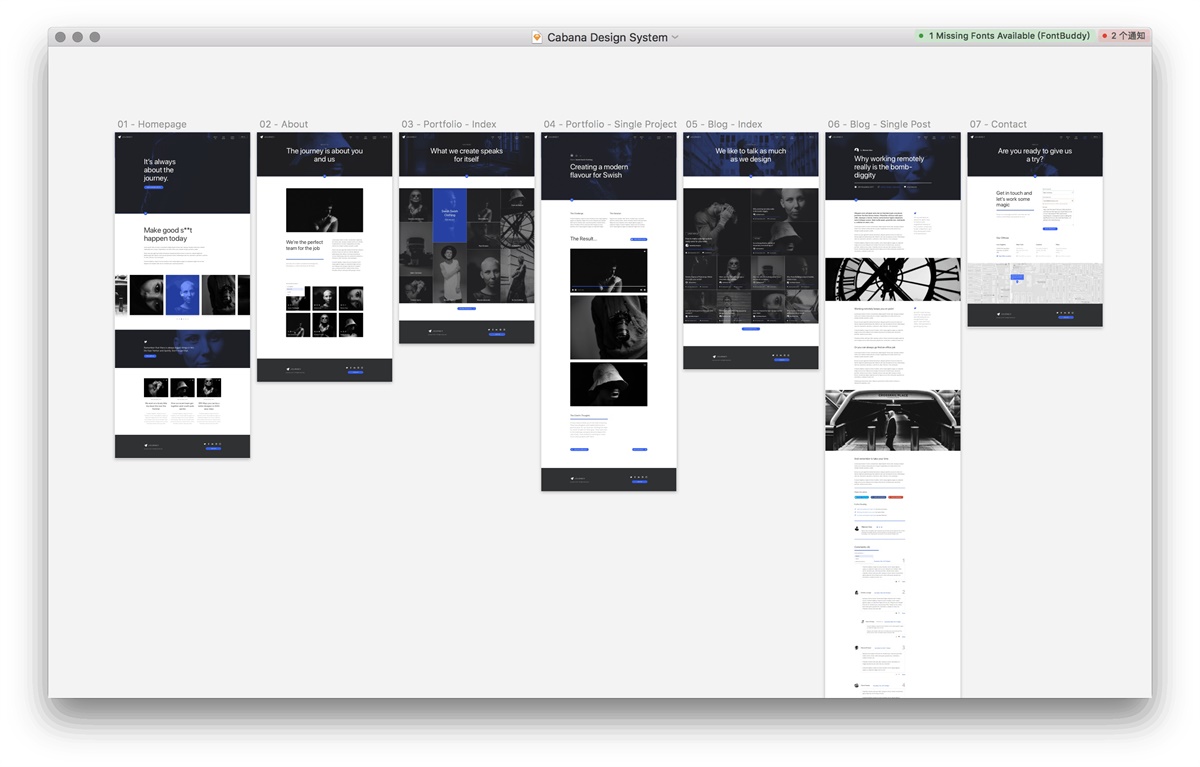The height and width of the screenshot is (767, 1200).
Task: Click the green dot beside Missing Fonts notice
Action: point(921,36)
